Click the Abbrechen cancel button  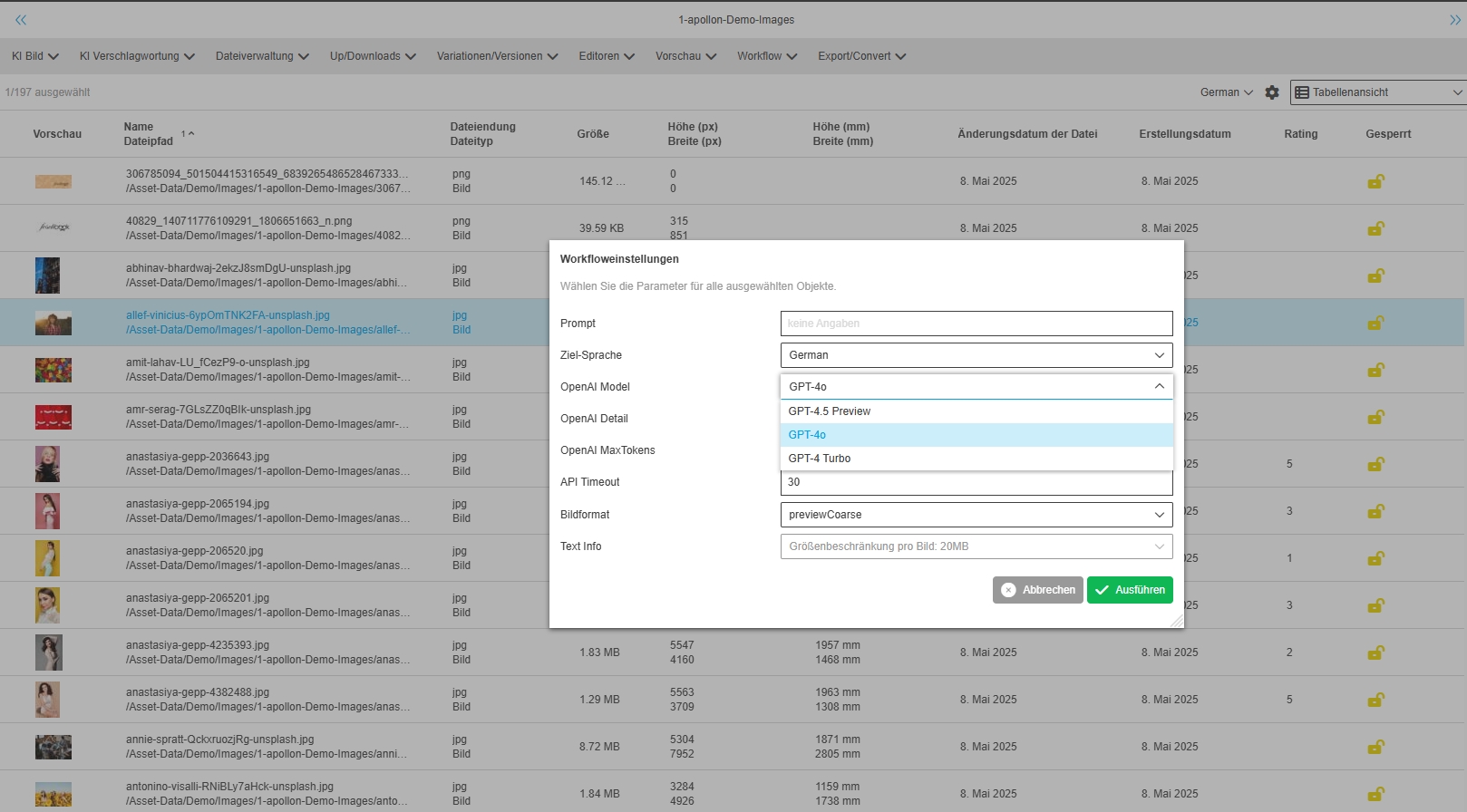(1037, 590)
